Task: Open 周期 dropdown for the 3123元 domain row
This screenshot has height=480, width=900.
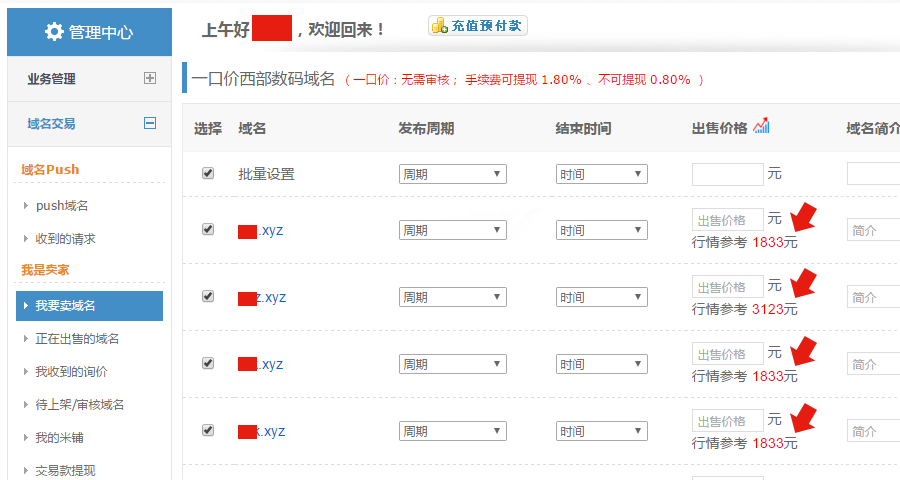Action: (452, 297)
